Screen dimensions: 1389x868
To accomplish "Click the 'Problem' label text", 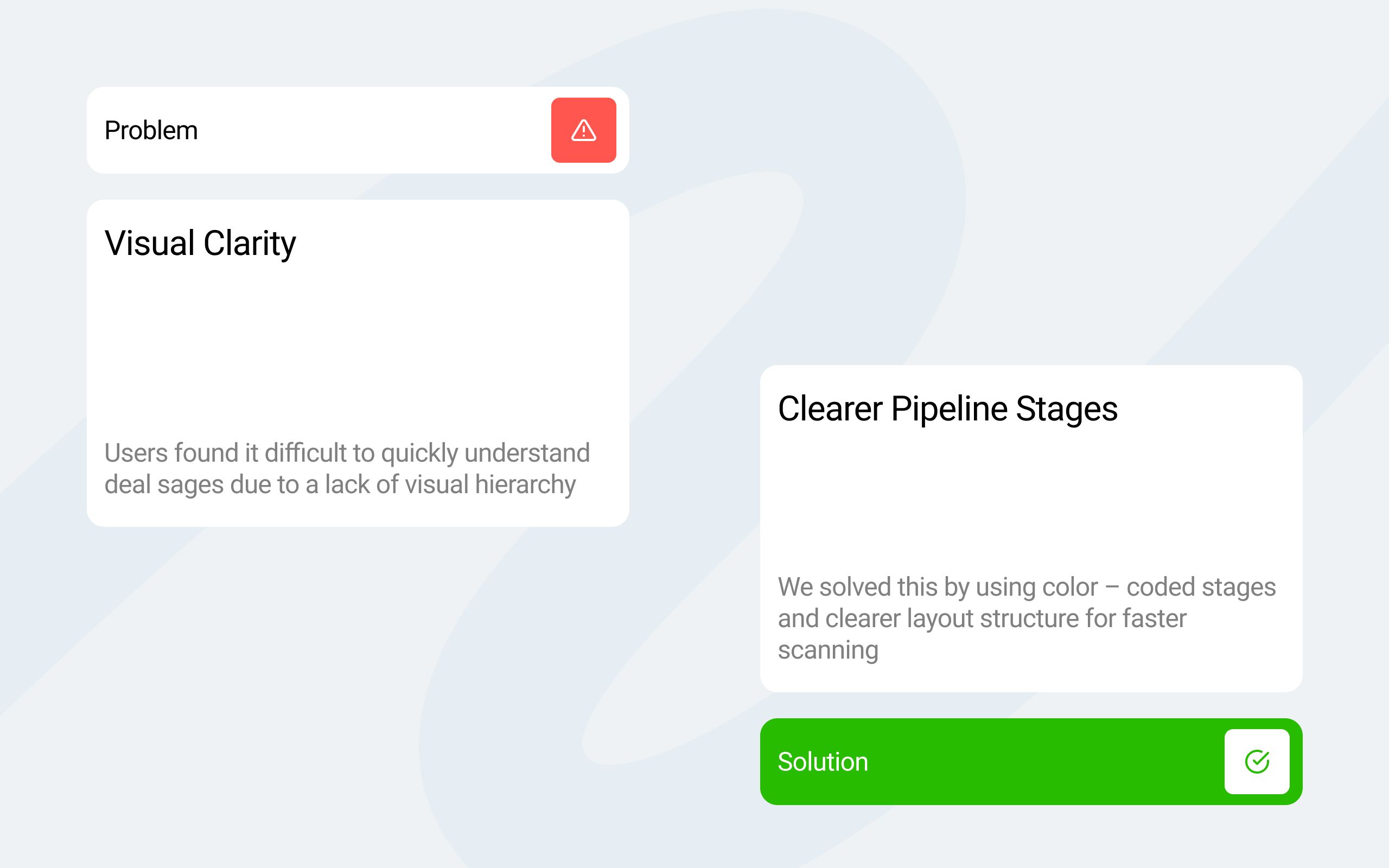I will pos(151,130).
